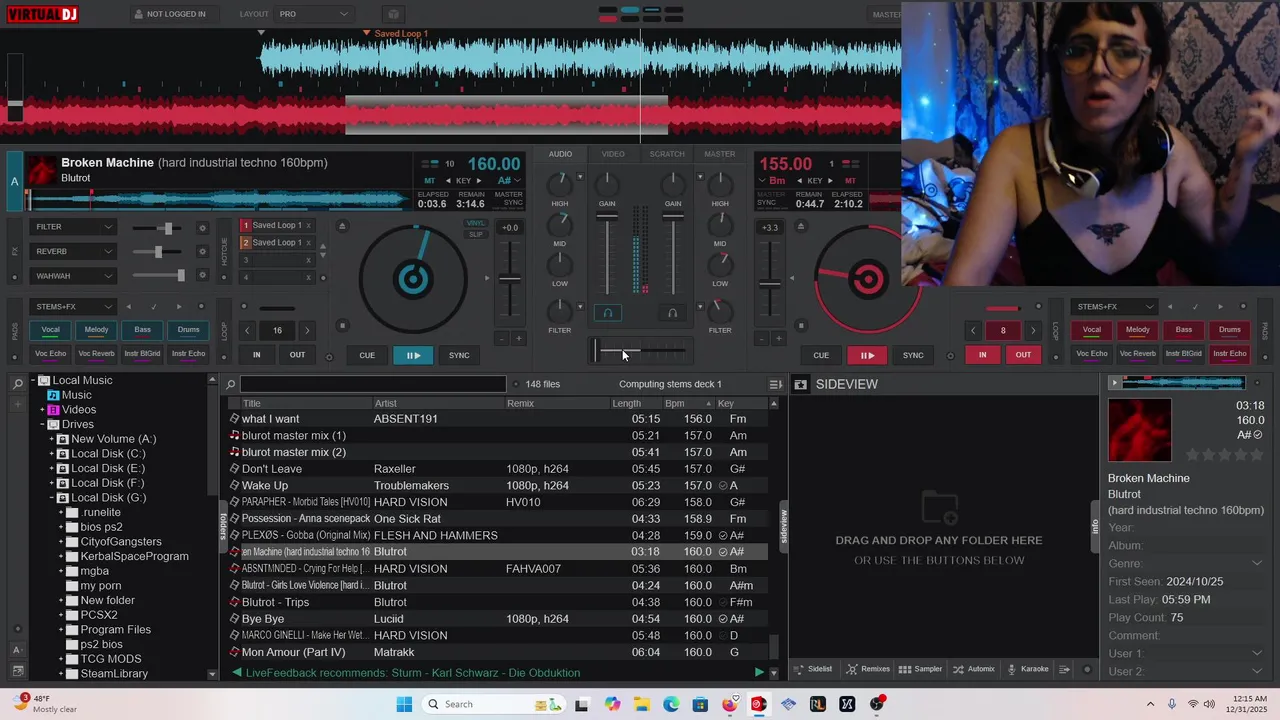The width and height of the screenshot is (1280, 720).
Task: Click the crossfader handle
Action: (597, 350)
